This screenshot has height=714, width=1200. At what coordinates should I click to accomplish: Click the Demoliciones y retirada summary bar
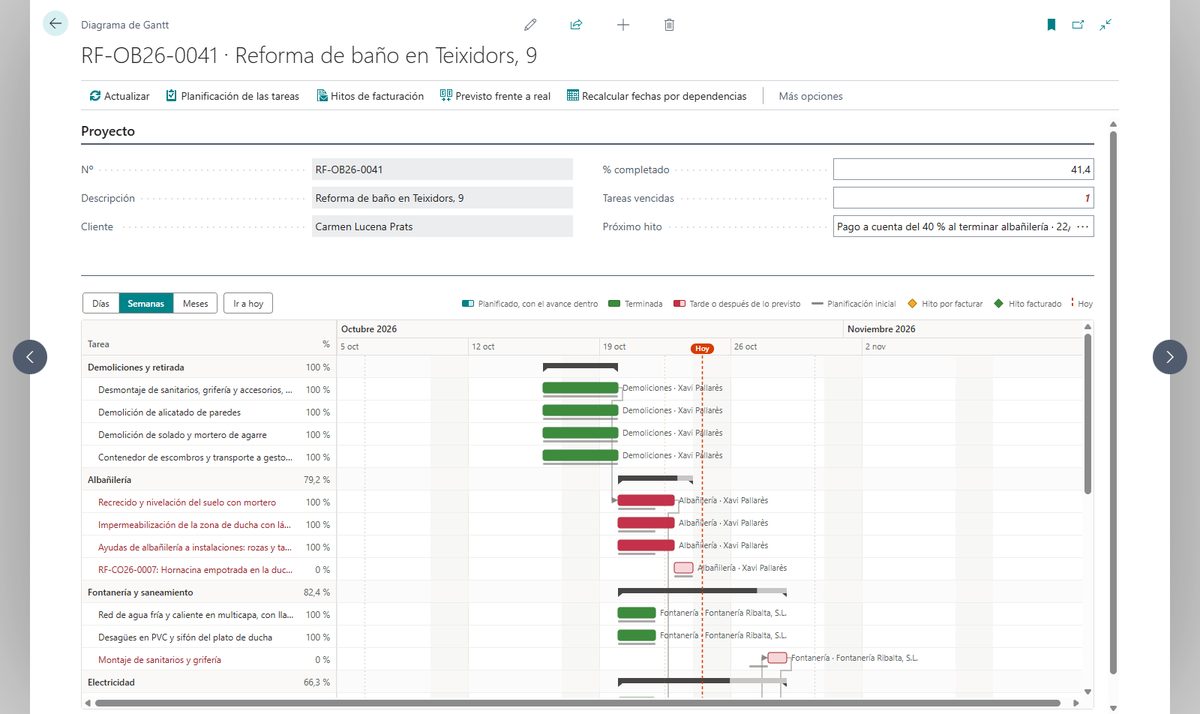[580, 367]
